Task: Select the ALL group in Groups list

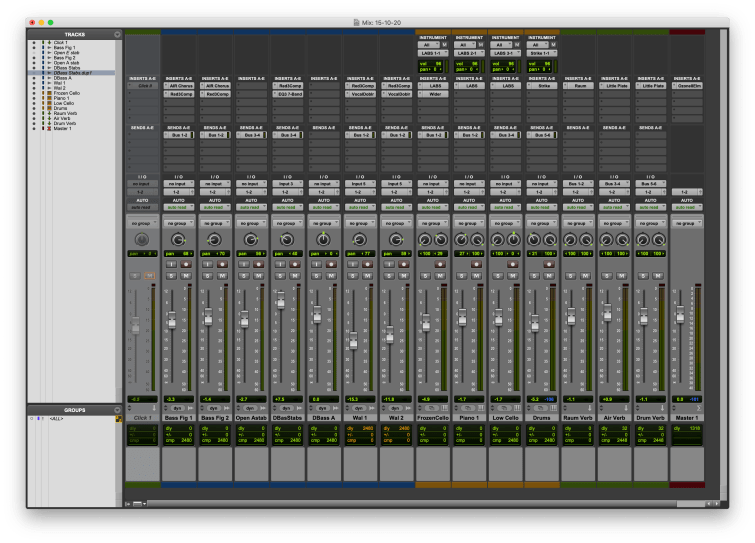Action: pos(58,419)
